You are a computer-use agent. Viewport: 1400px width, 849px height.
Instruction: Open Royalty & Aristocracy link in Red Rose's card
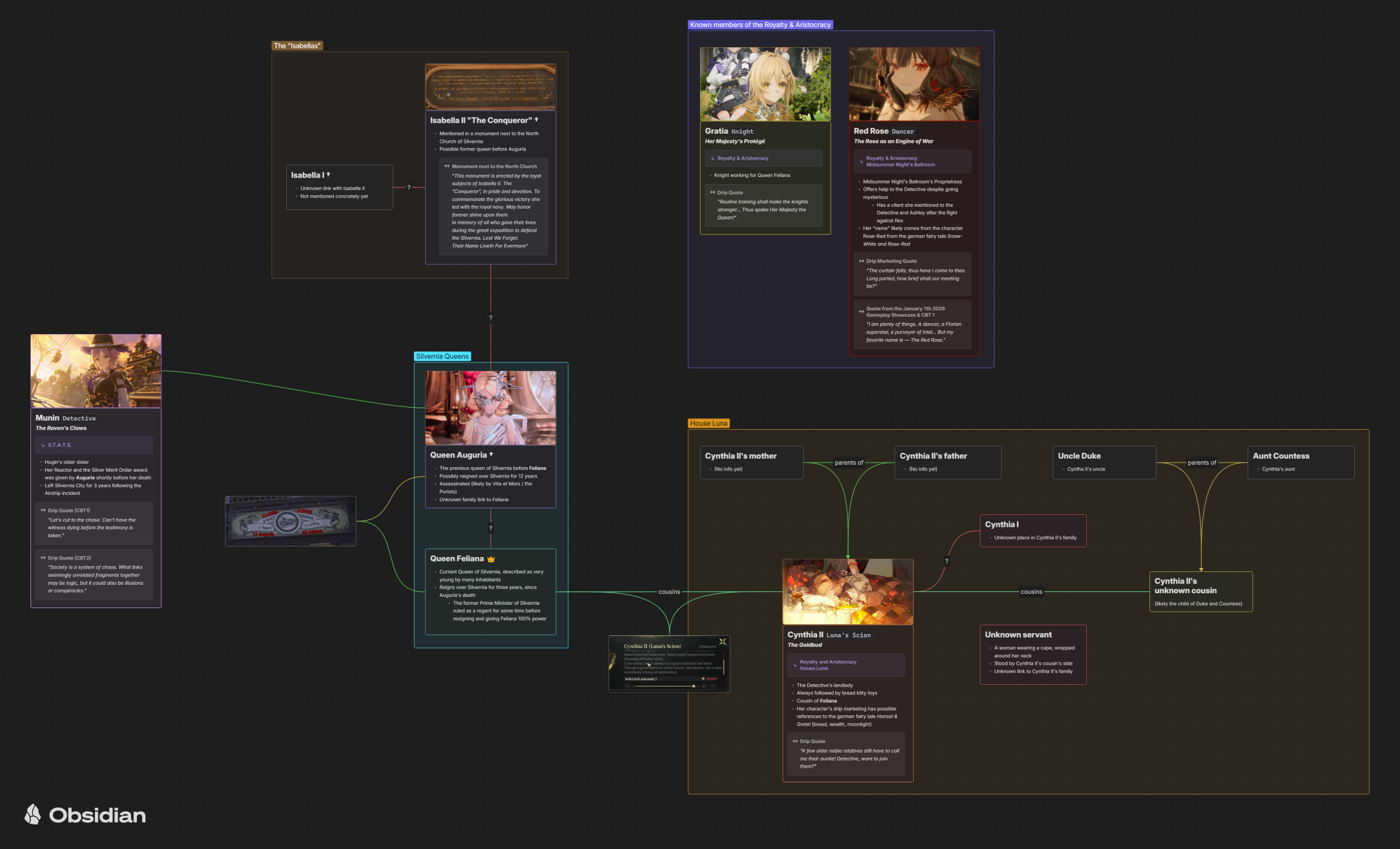tap(891, 158)
